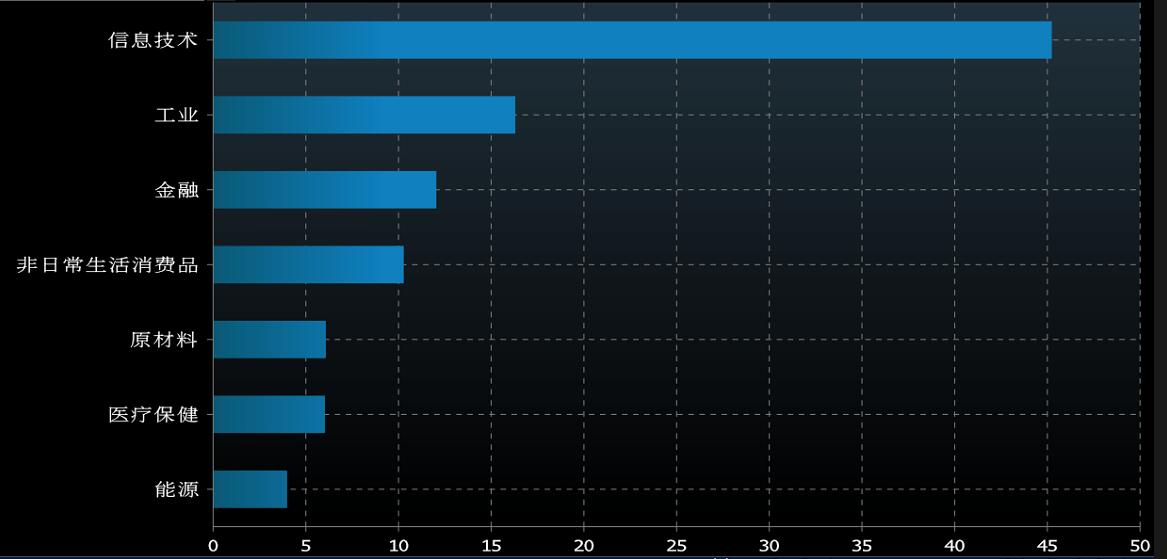Click the 信息技术 bar in the chart

pos(632,40)
